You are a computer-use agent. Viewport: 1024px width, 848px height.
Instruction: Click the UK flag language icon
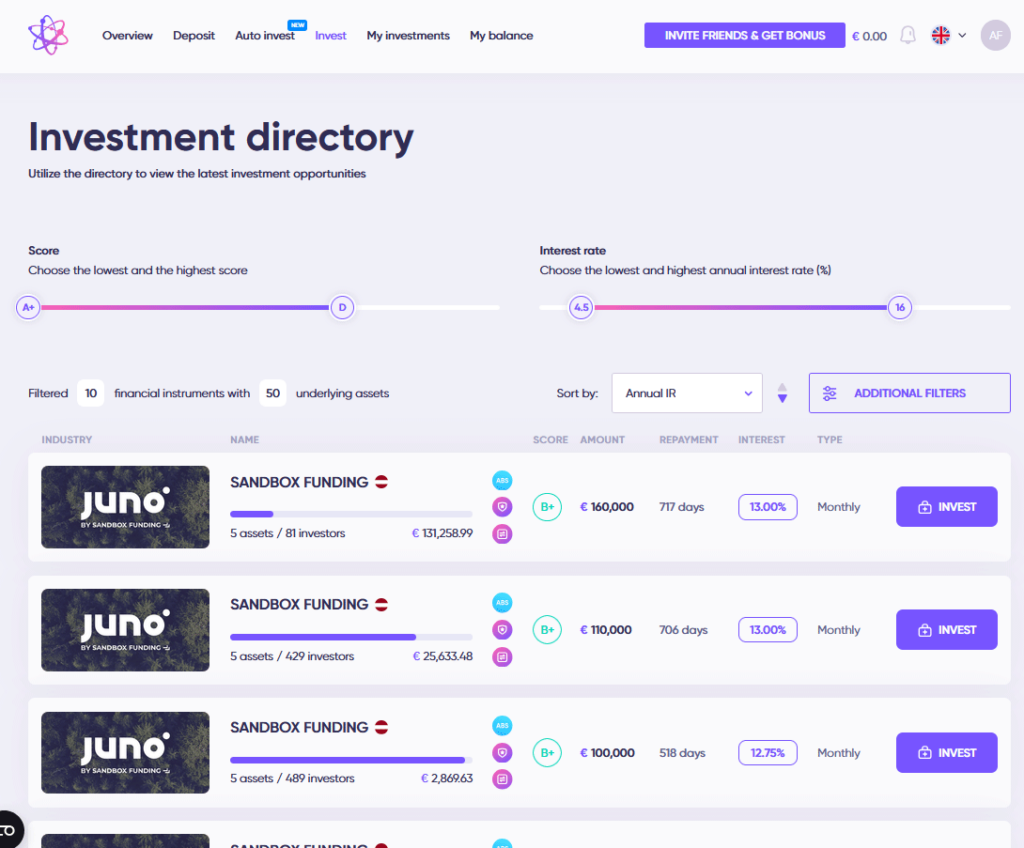click(x=940, y=35)
